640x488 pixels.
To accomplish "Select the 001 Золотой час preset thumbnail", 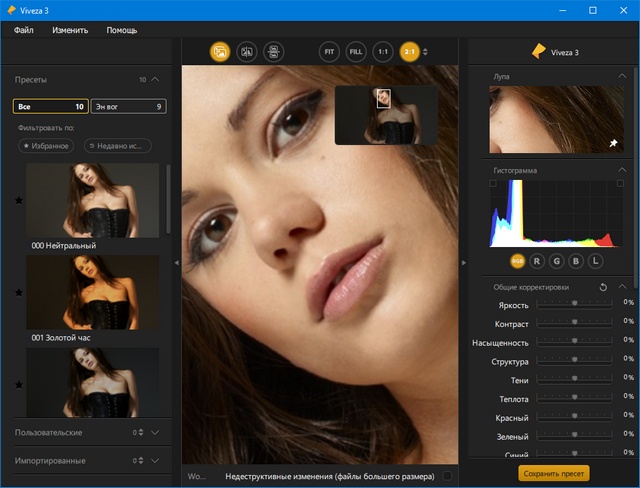I will (92, 292).
